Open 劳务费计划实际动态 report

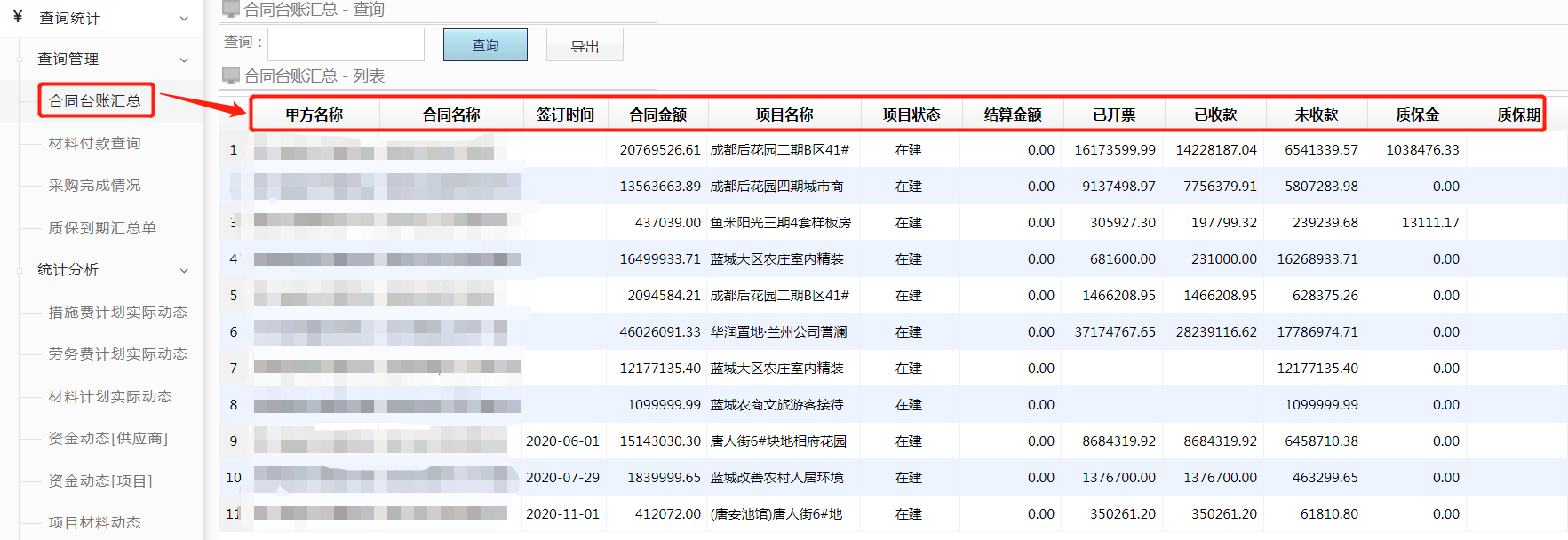coord(117,353)
